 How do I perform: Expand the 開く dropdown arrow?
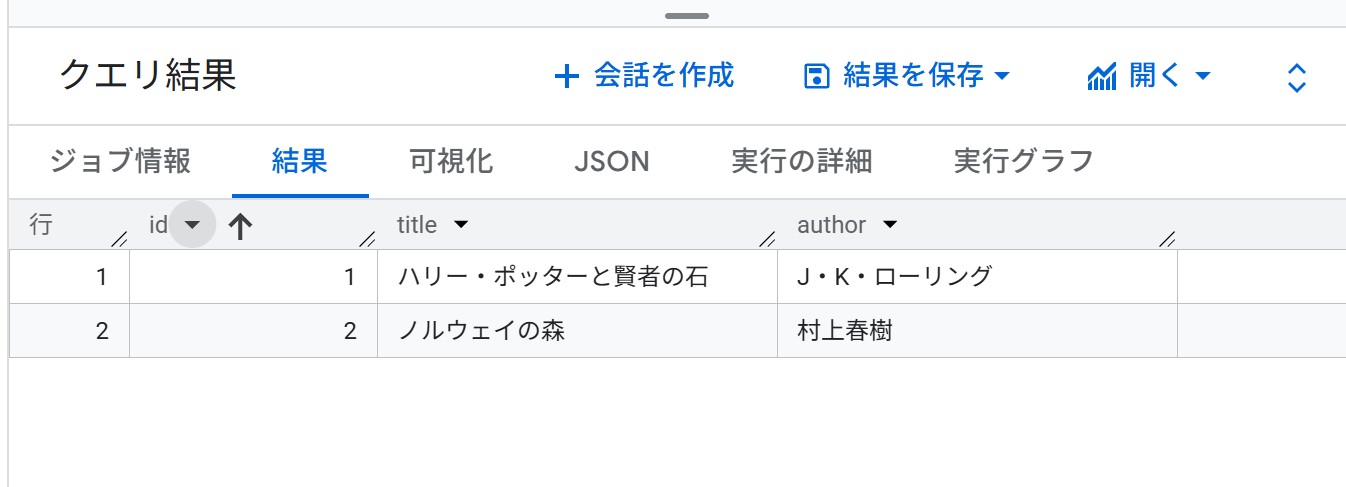pos(1204,76)
